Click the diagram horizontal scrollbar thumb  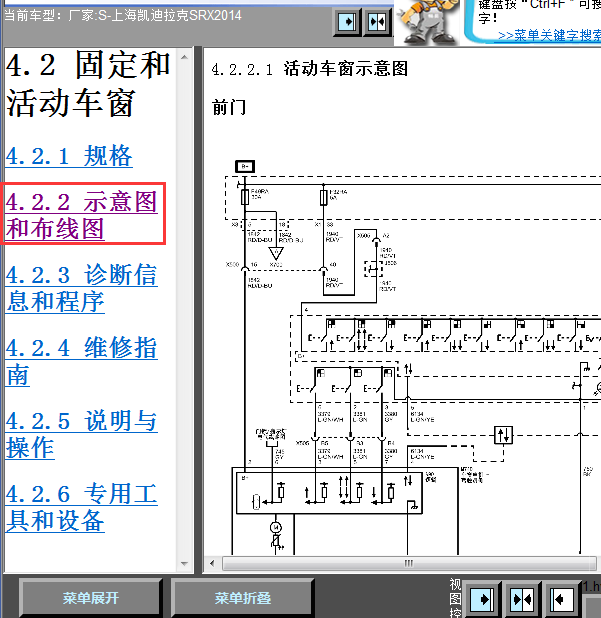click(x=409, y=563)
